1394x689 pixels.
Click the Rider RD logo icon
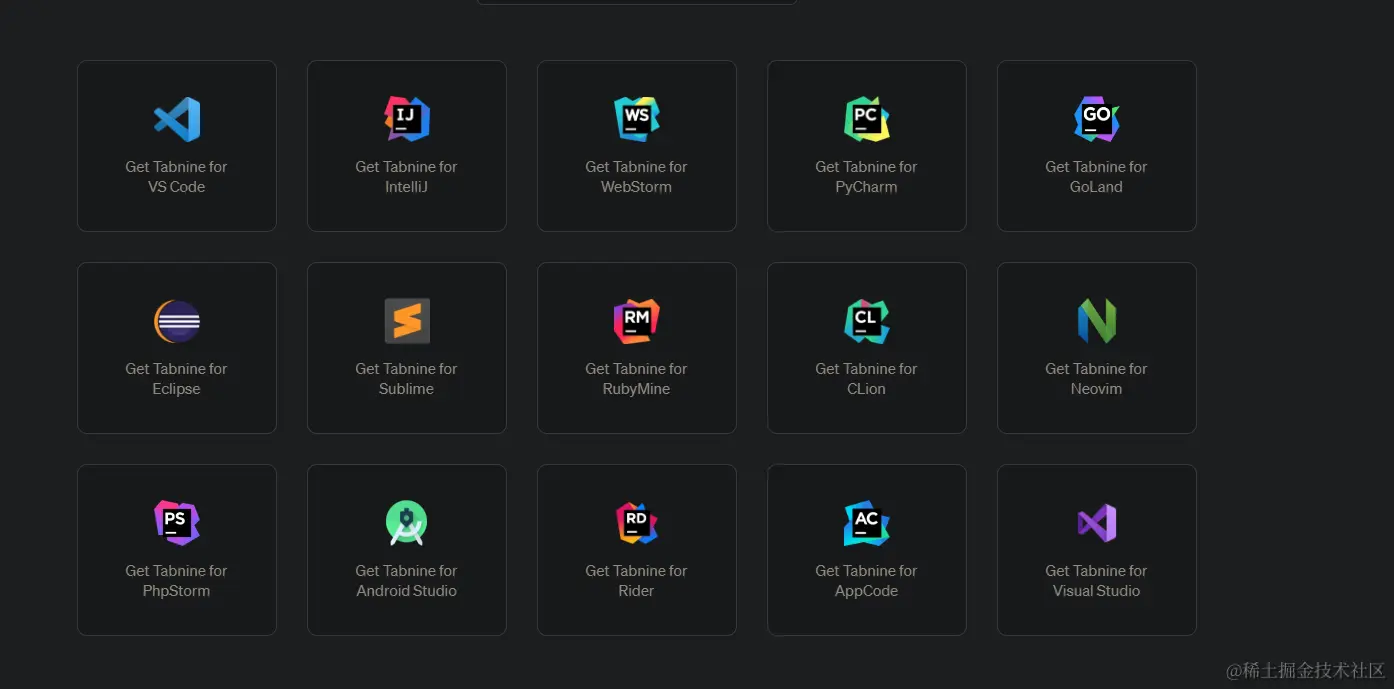pos(637,523)
